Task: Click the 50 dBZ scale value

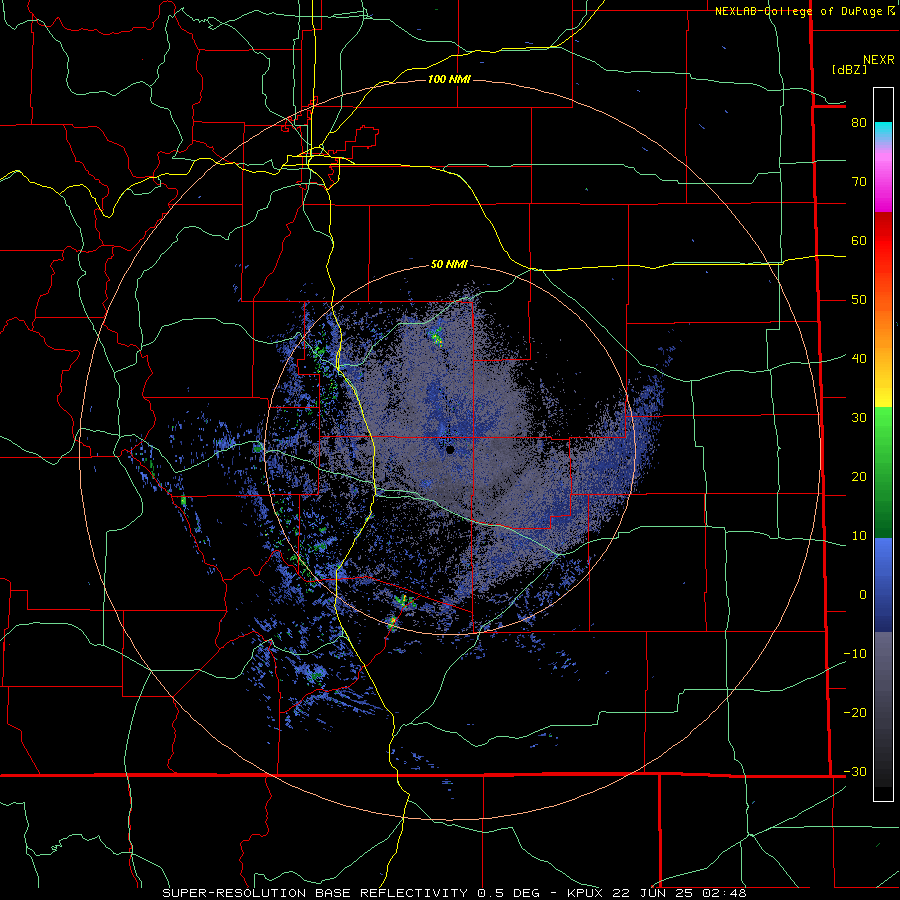Action: tap(859, 300)
